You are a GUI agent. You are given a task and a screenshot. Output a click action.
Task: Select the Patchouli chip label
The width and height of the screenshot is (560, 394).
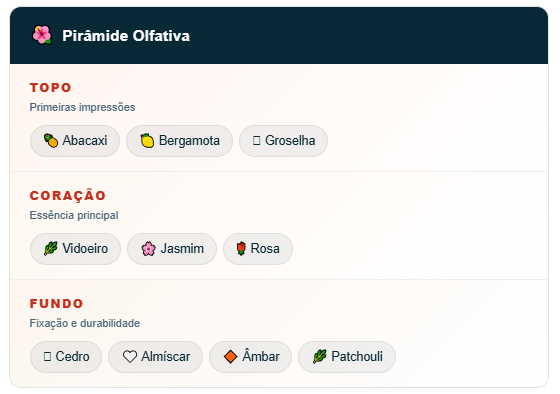pos(357,356)
